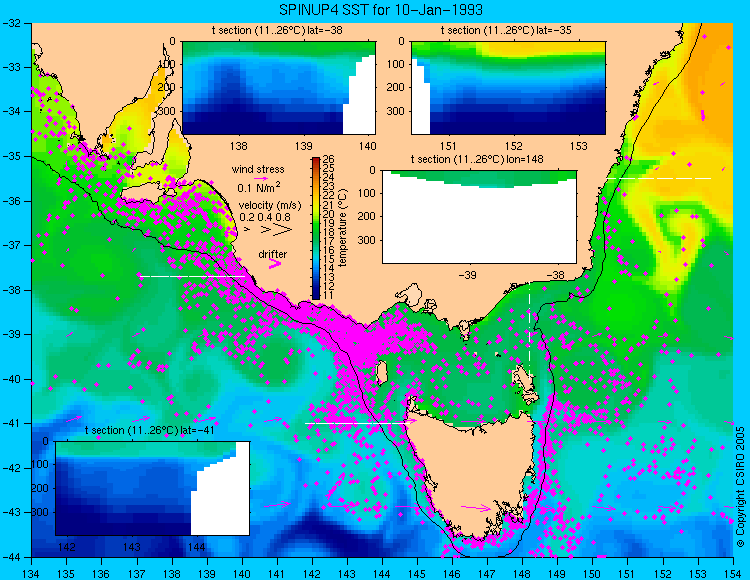Viewport: 750px width, 580px height.
Task: Select the 'wind stress' legend label
Action: coord(258,169)
